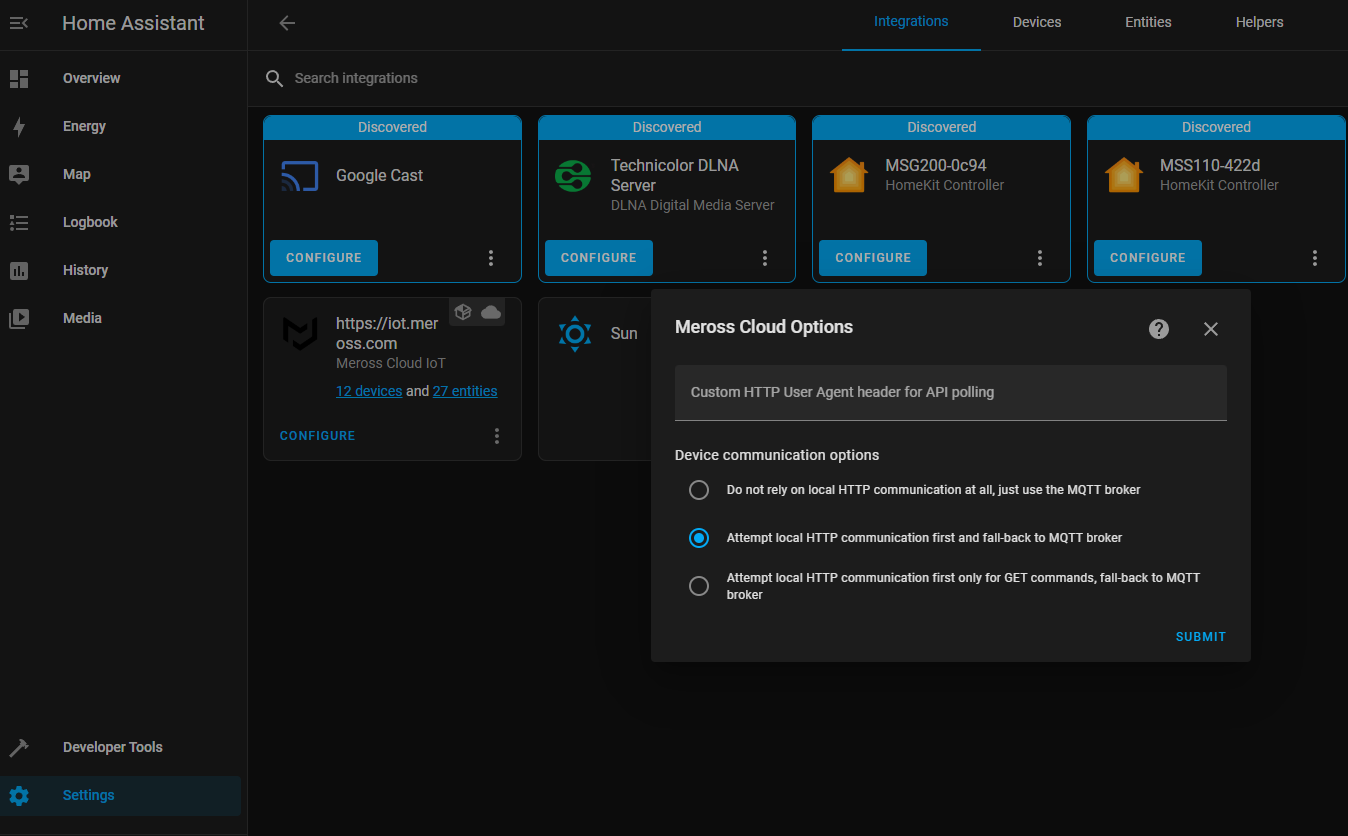Collapse the sidebar with the menu icon
1348x836 pixels.
19,23
